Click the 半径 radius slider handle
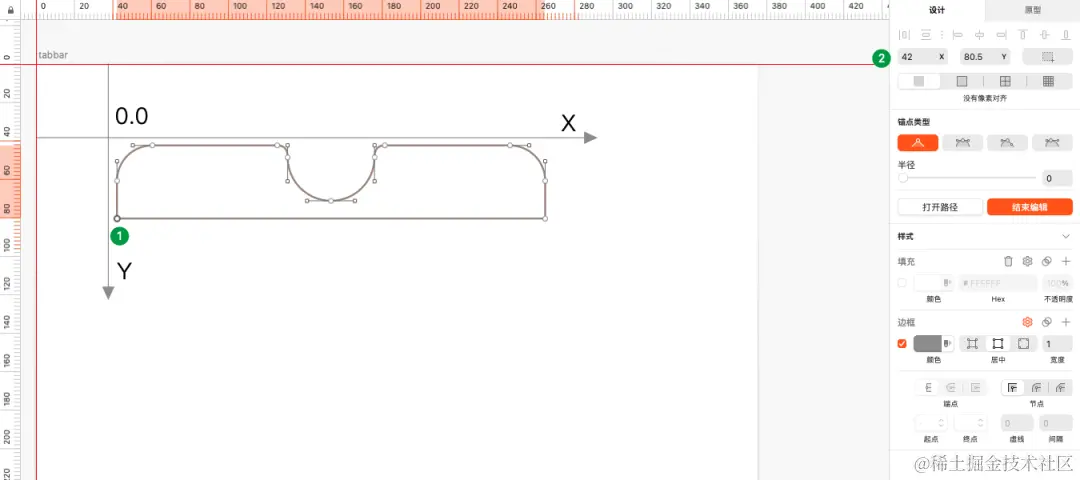Viewport: 1080px width, 480px height. pyautogui.click(x=902, y=178)
